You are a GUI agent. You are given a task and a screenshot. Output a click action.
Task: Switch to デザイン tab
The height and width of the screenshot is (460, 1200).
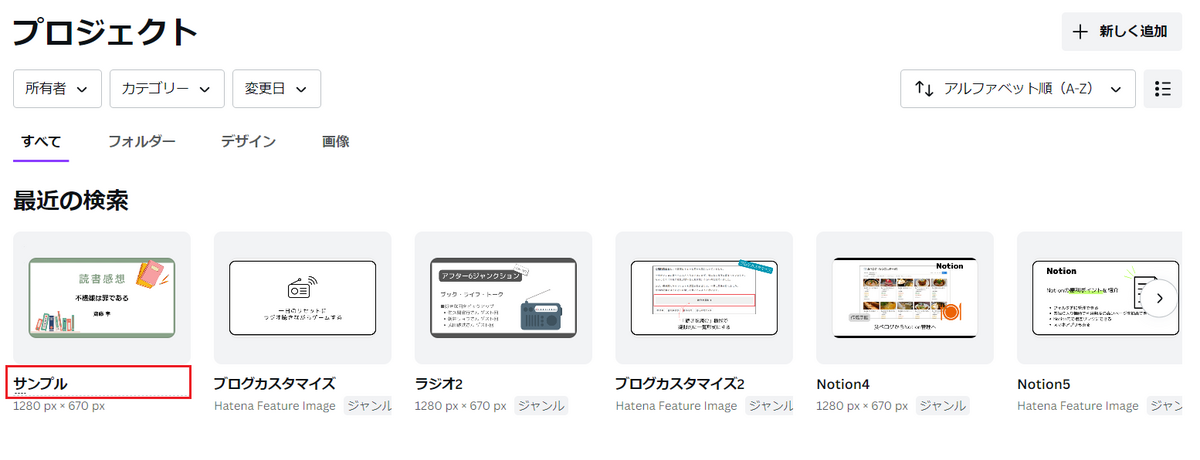pos(249,141)
